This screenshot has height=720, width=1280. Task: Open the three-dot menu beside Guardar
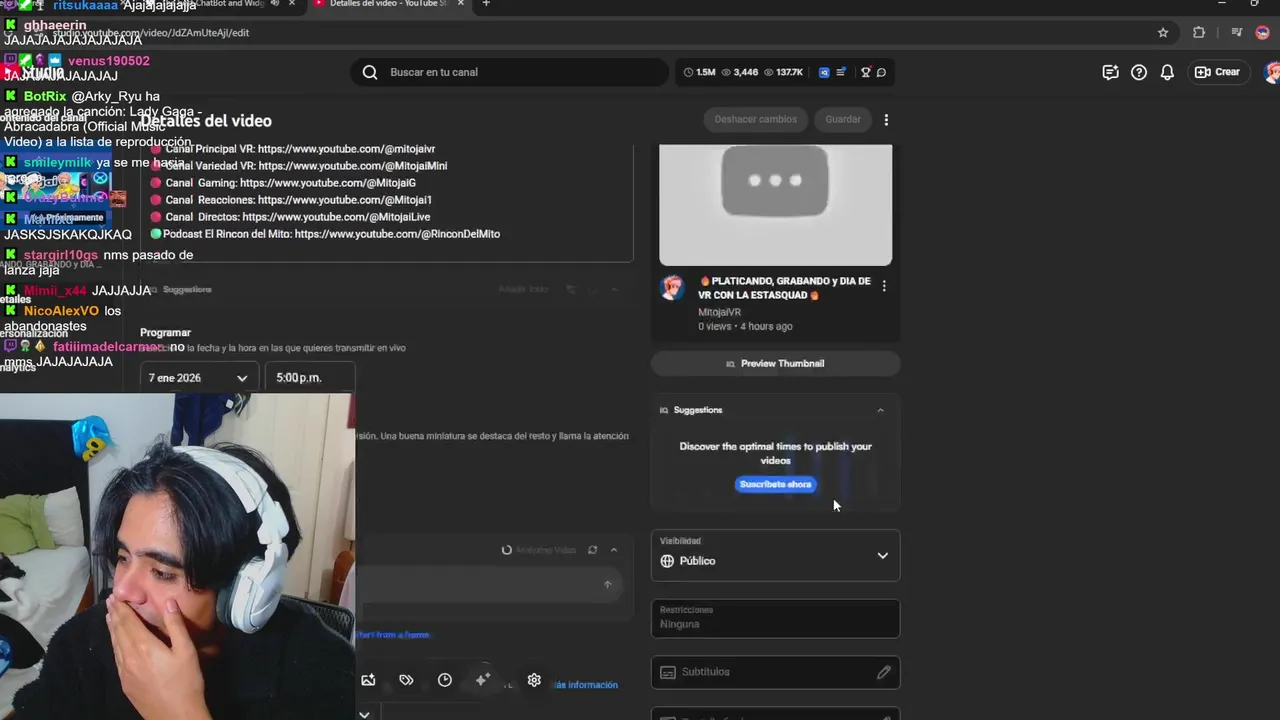pyautogui.click(x=886, y=120)
